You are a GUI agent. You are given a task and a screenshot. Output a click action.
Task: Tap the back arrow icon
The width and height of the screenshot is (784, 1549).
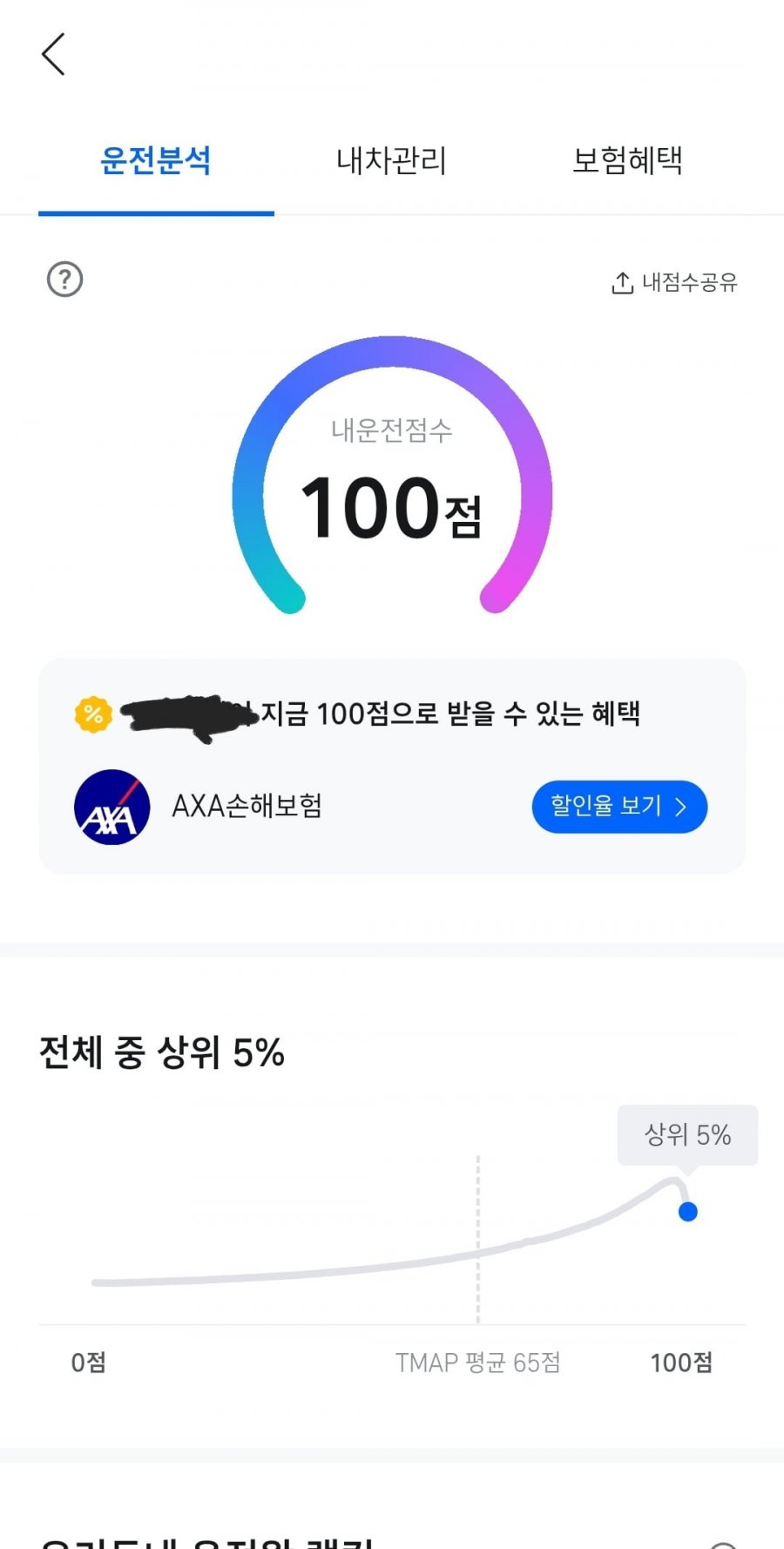(53, 54)
